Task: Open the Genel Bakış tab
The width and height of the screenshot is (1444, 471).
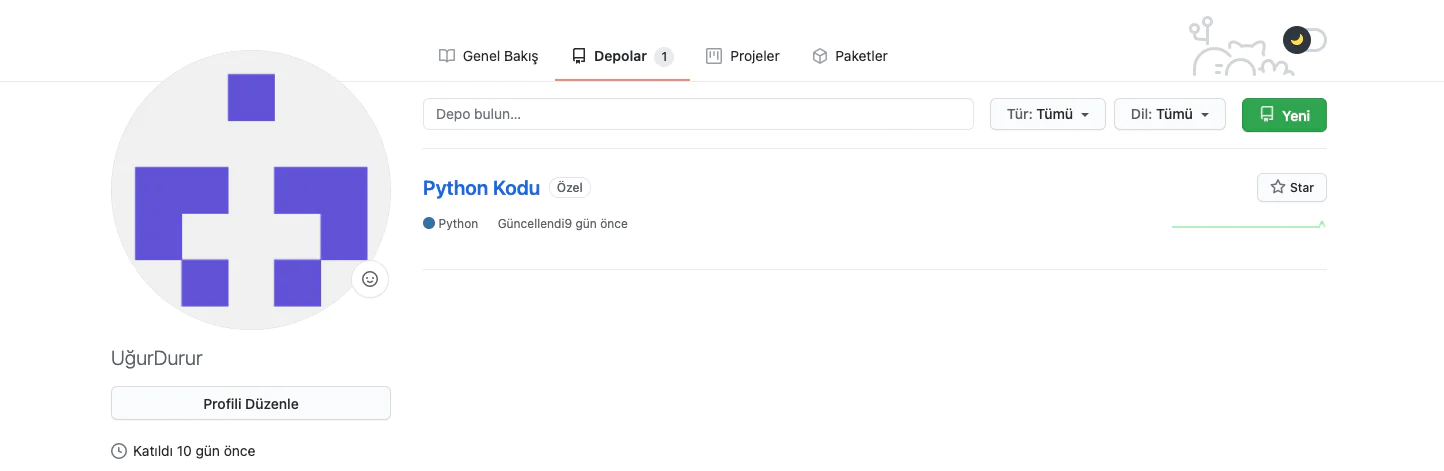Action: pos(489,56)
